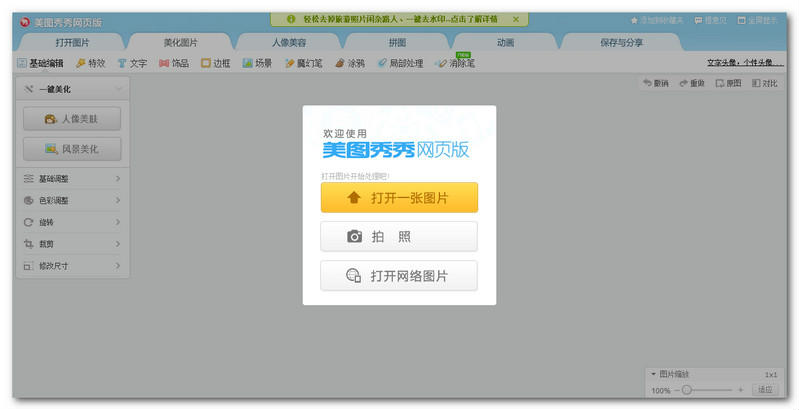The image size is (799, 410).
Task: Open the 饰品 accessories tool
Action: 174,64
